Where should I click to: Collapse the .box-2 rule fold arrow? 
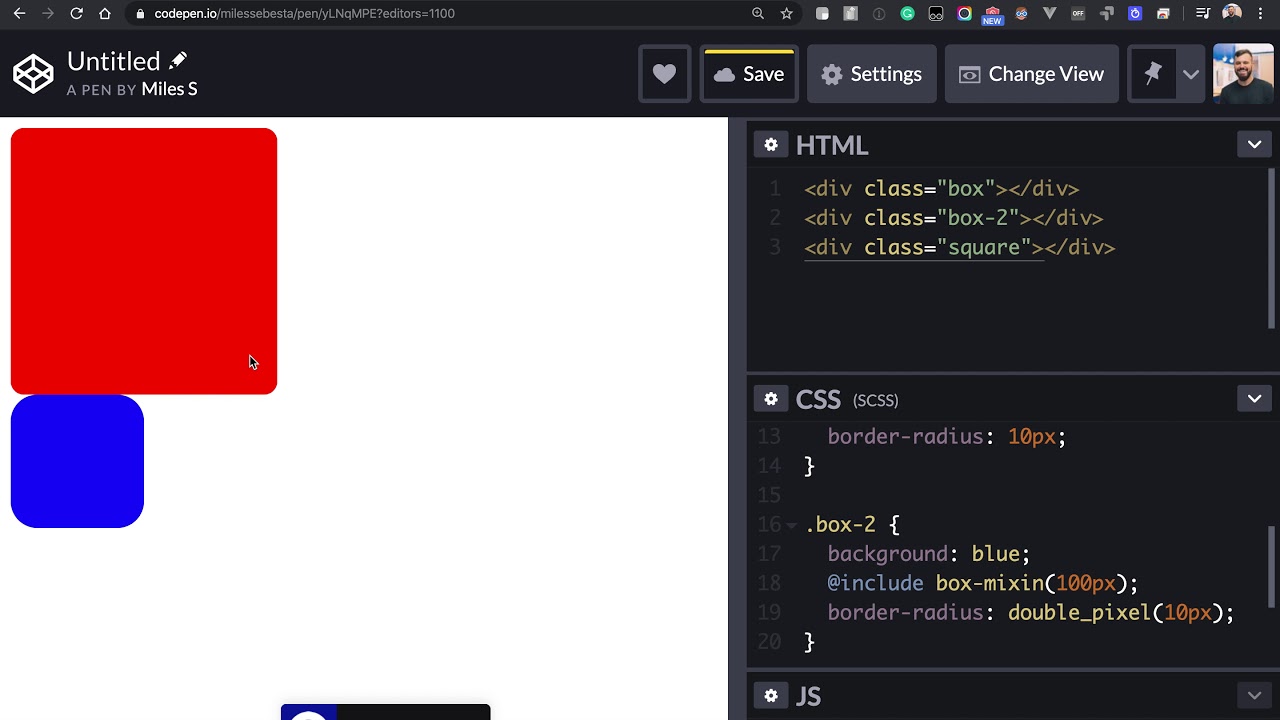(791, 525)
